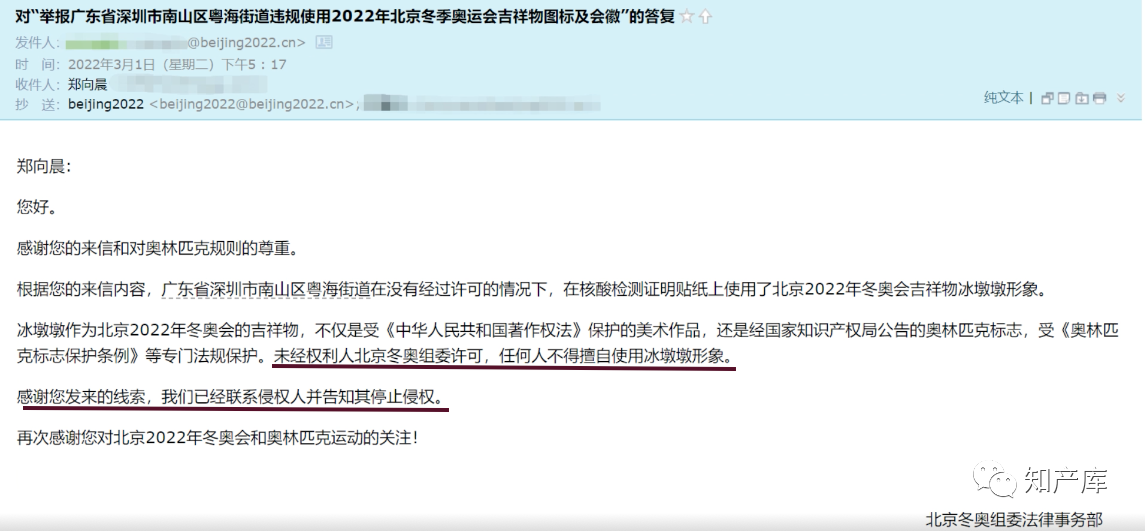Click the sentence 我们已经联系侵权人并告知其停止侵权
Viewport: 1145px width, 531px height.
(307, 397)
